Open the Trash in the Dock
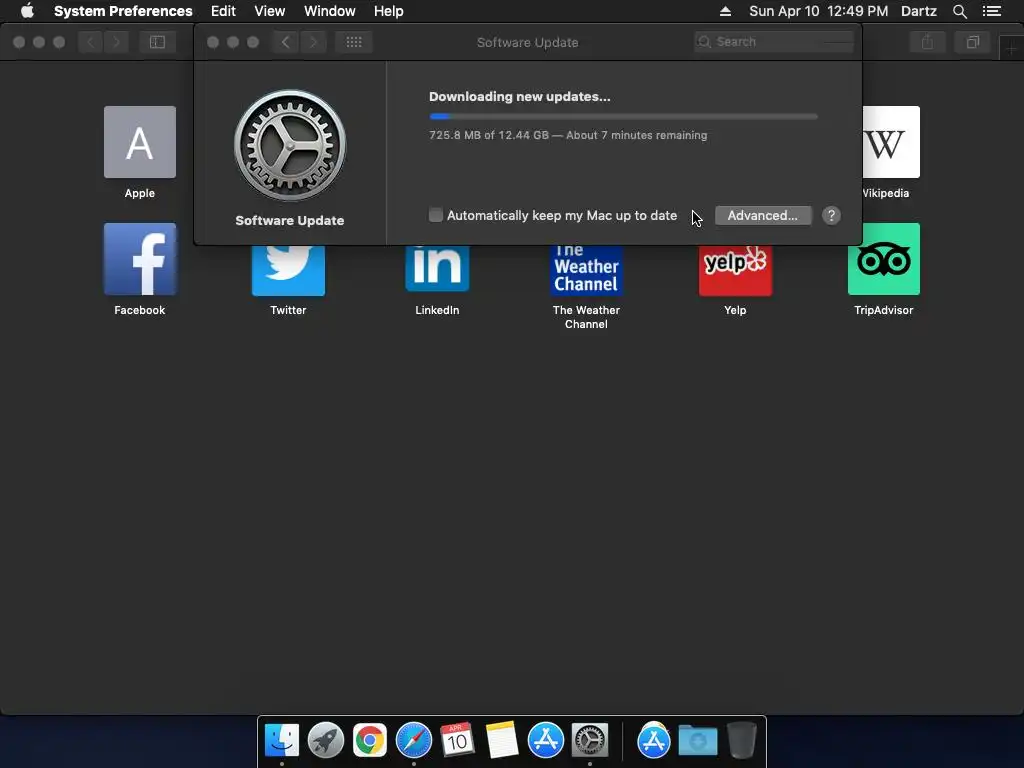Viewport: 1024px width, 768px height. (741, 740)
